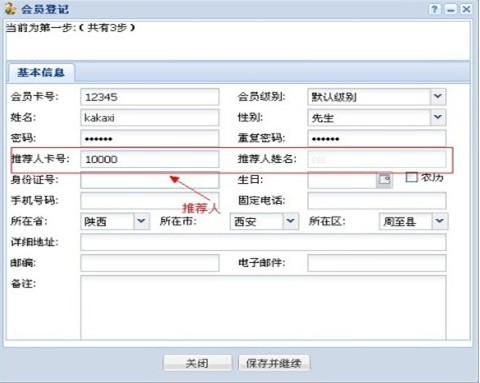Click inside the 备注 text area

(x=263, y=307)
